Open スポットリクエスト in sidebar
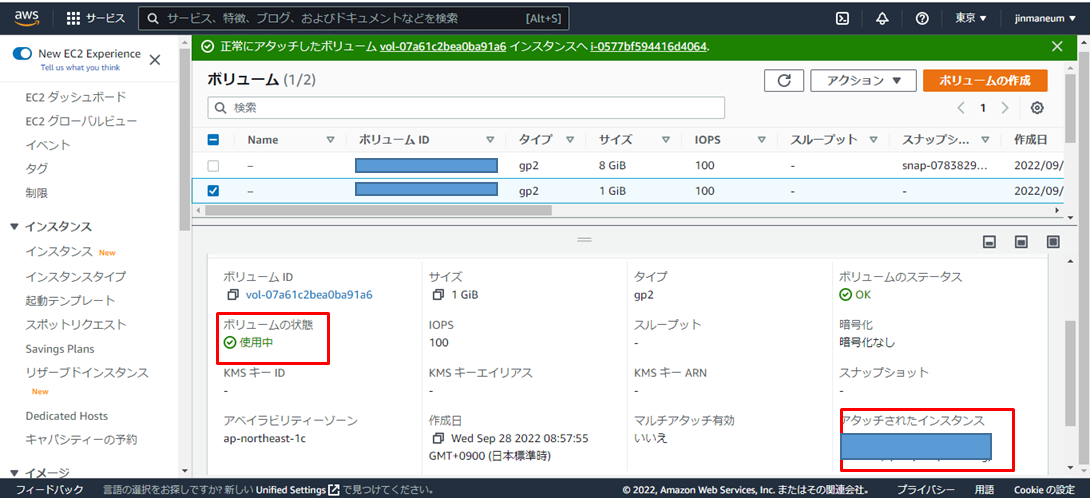Image resolution: width=1090 pixels, height=498 pixels. tap(76, 324)
